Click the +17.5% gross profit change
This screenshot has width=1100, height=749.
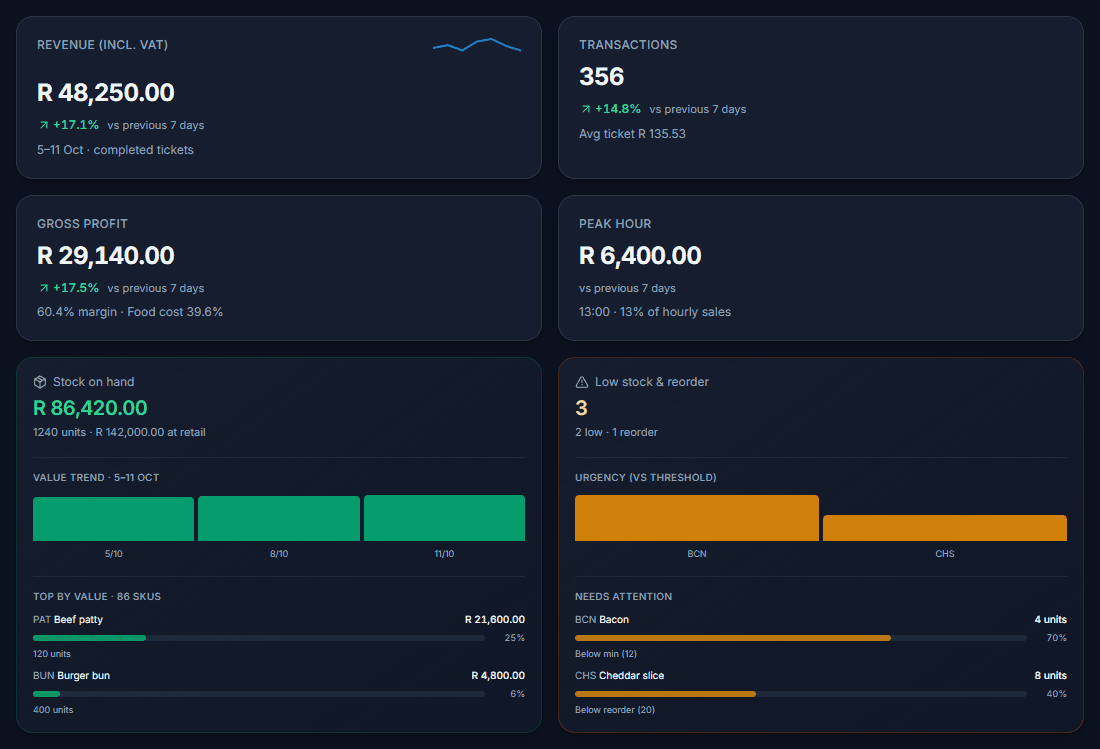76,288
